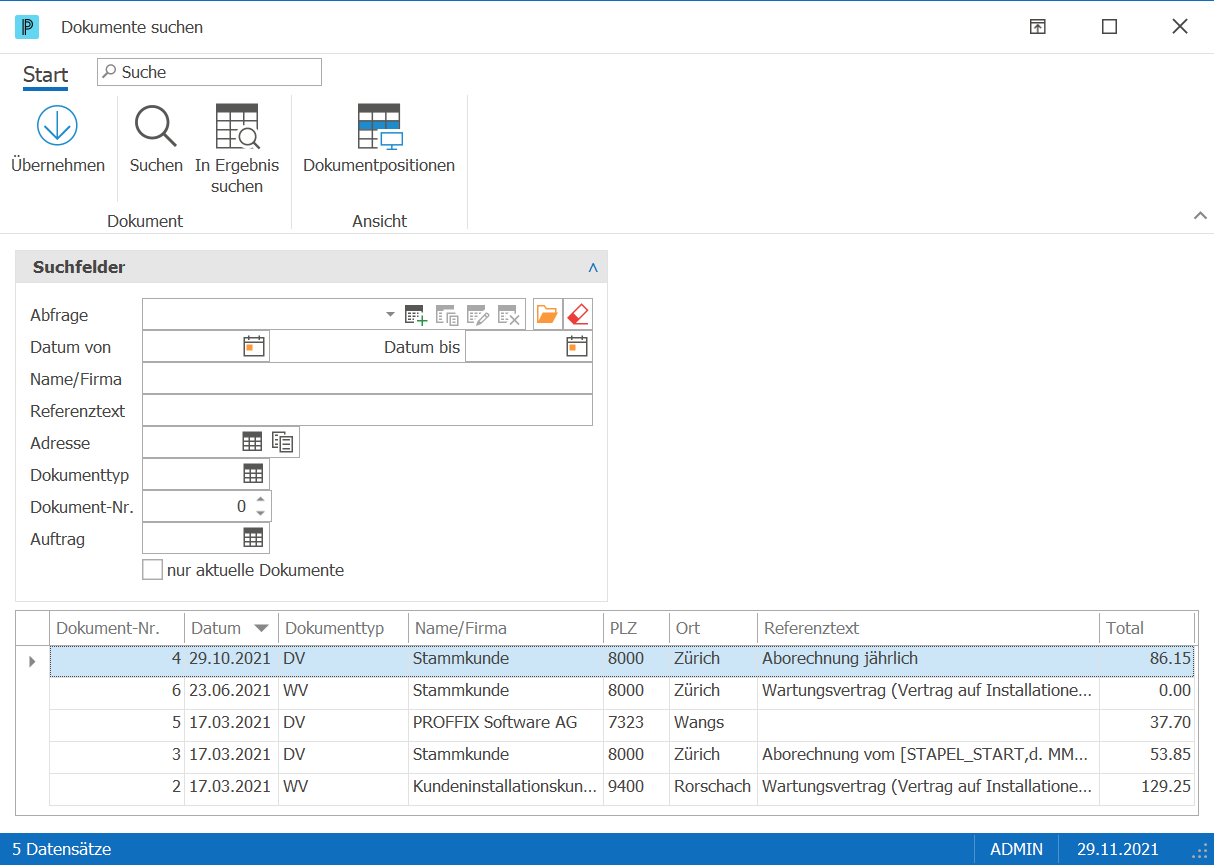The width and height of the screenshot is (1214, 865).
Task: Start the search with the Suchen magnifier
Action: [156, 126]
